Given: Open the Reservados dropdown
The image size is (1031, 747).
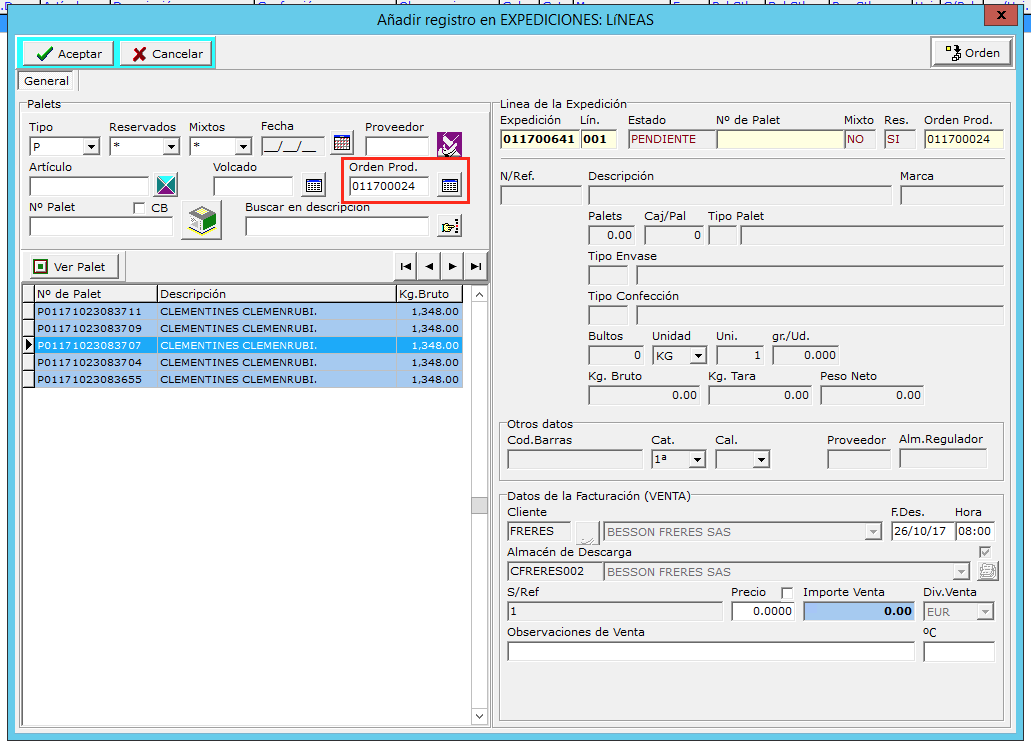Looking at the screenshot, I should point(171,147).
